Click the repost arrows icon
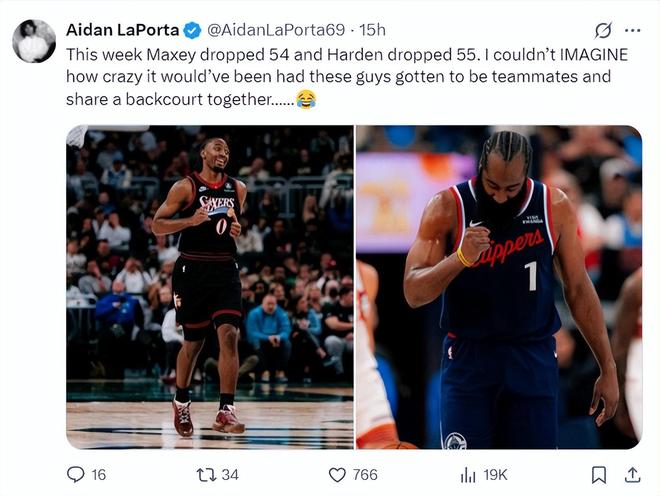660x496 pixels. click(207, 475)
